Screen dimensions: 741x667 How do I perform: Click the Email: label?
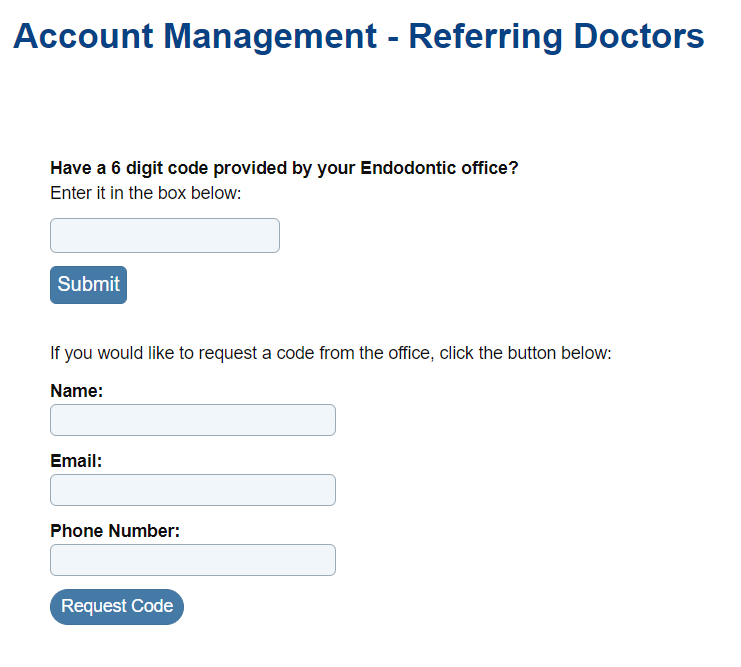click(x=77, y=461)
